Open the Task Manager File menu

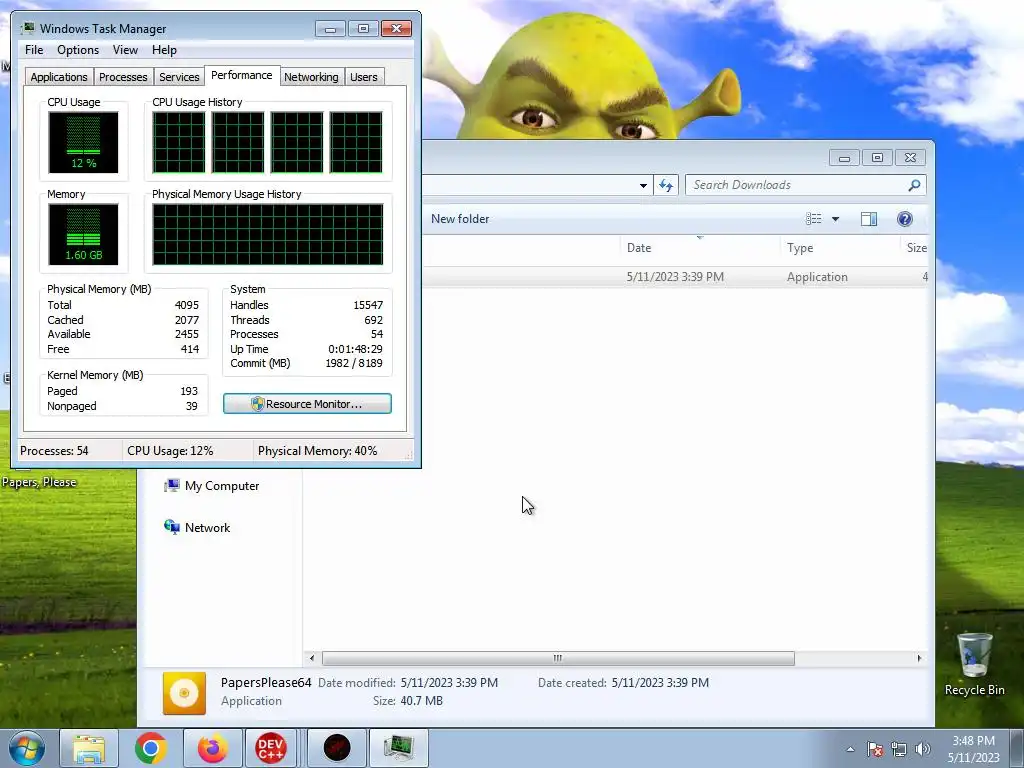34,50
